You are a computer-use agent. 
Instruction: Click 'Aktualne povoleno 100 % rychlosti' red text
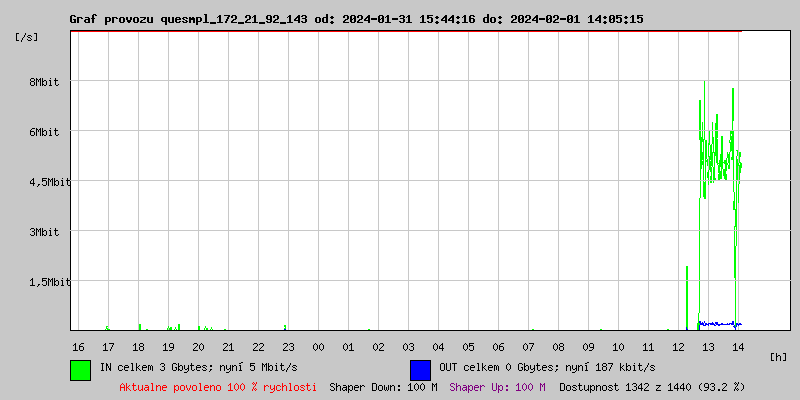coord(218,387)
